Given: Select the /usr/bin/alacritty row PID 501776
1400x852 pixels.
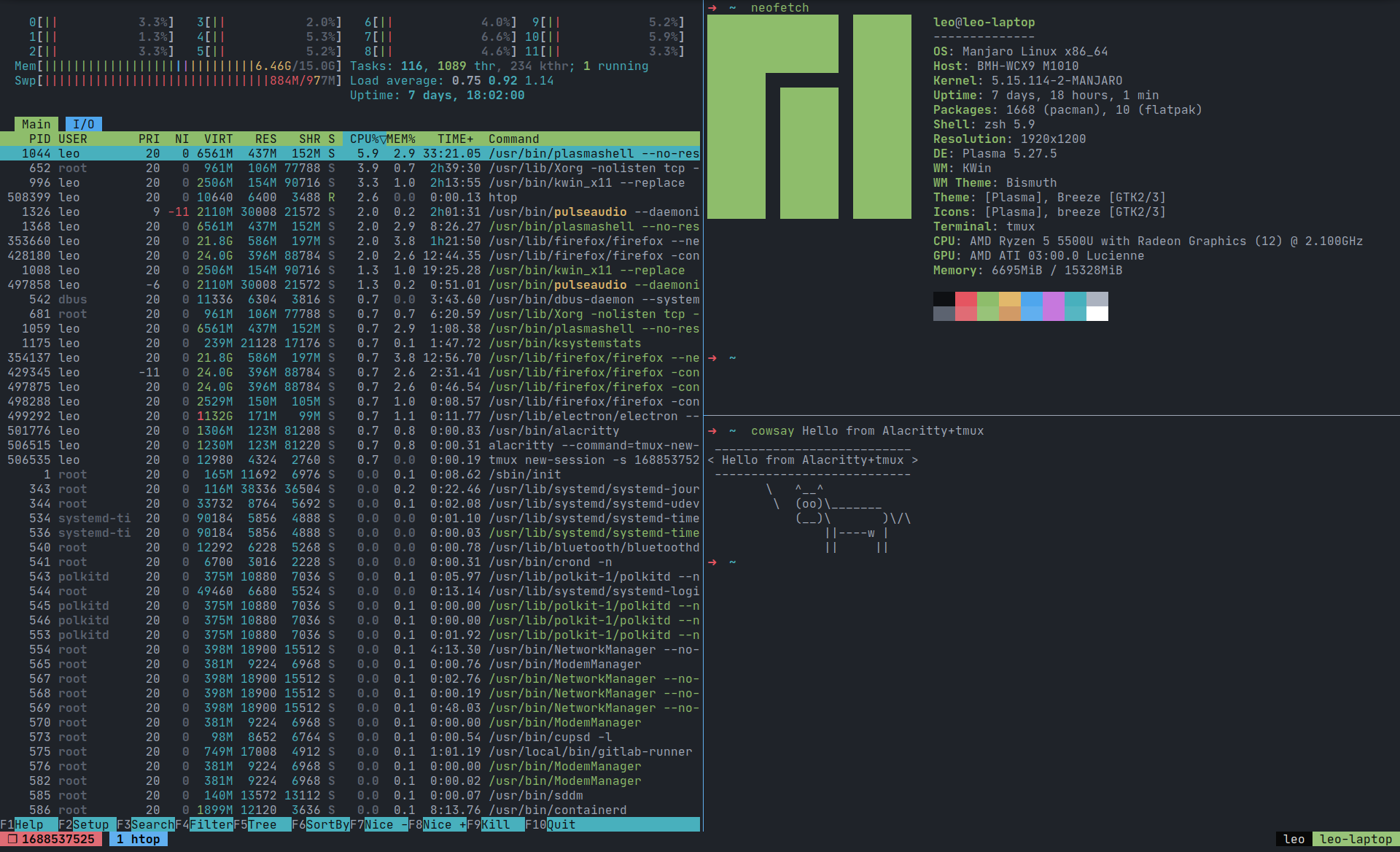Looking at the screenshot, I should click(x=350, y=430).
